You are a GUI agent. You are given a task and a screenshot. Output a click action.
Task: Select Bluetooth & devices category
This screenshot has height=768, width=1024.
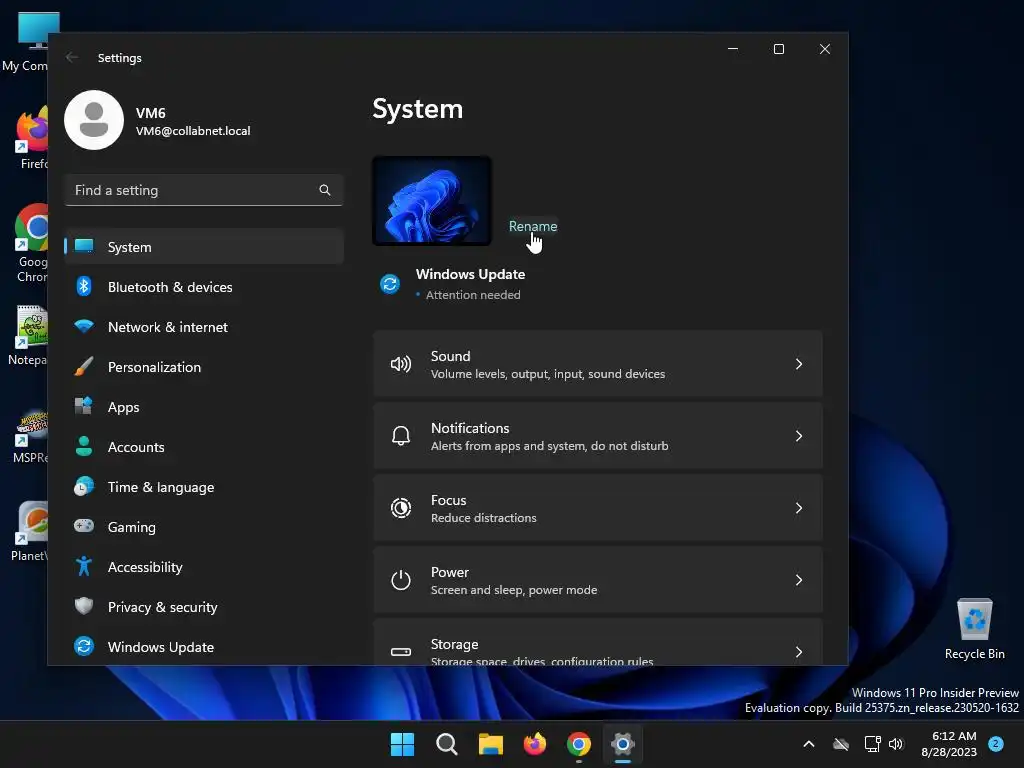[x=204, y=287]
